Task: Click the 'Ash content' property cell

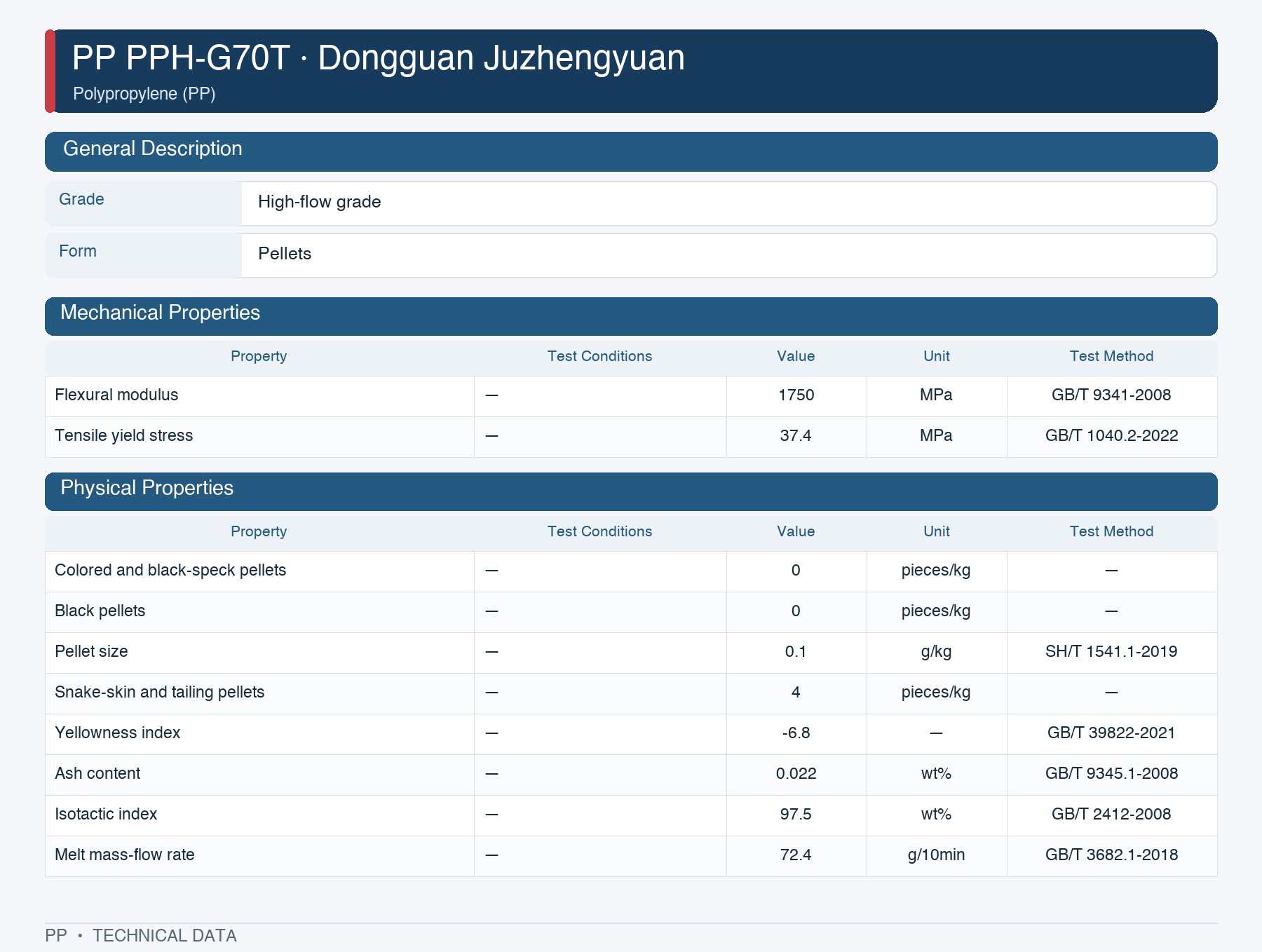Action: [x=259, y=774]
